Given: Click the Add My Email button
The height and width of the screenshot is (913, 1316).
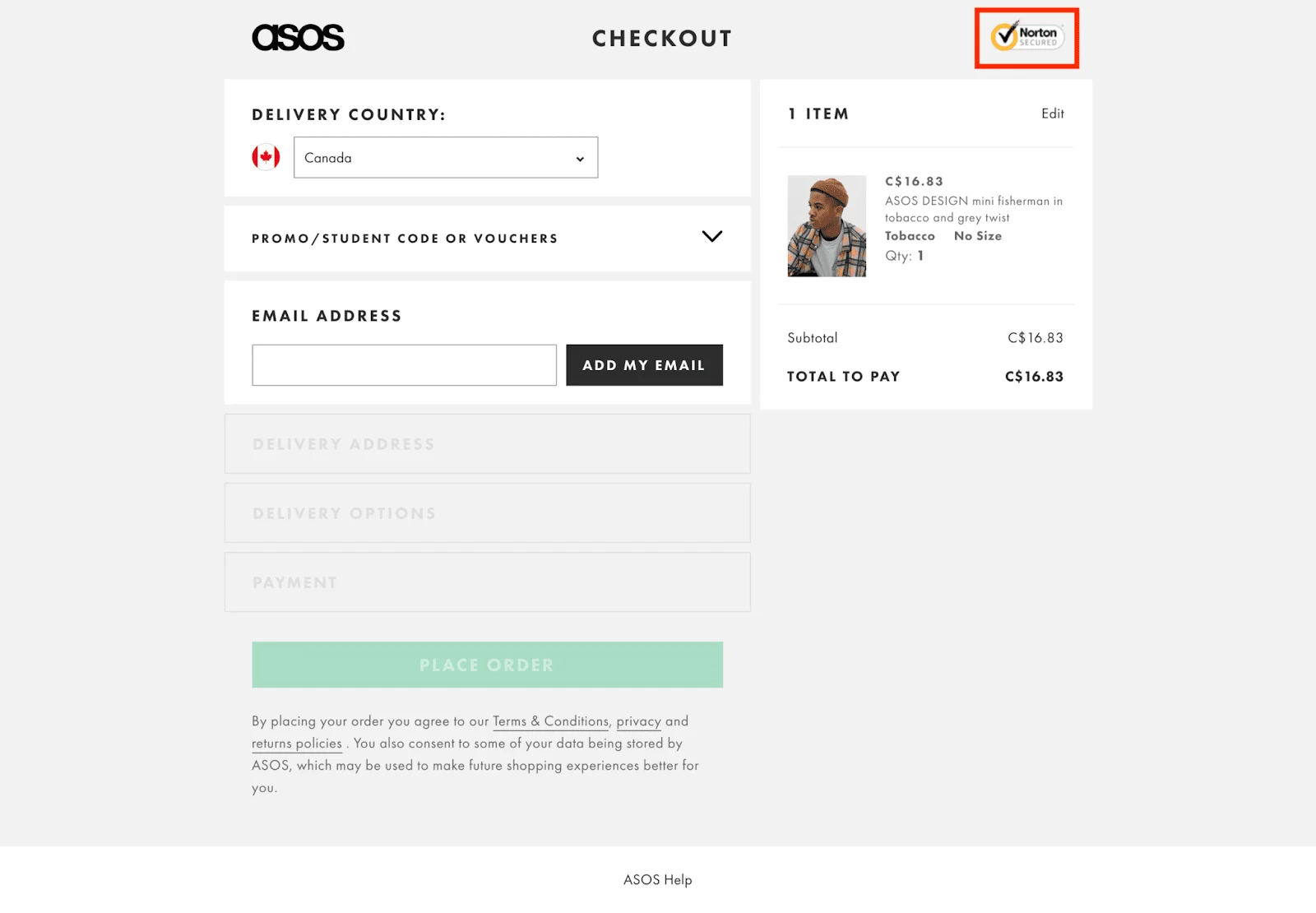Looking at the screenshot, I should point(644,364).
